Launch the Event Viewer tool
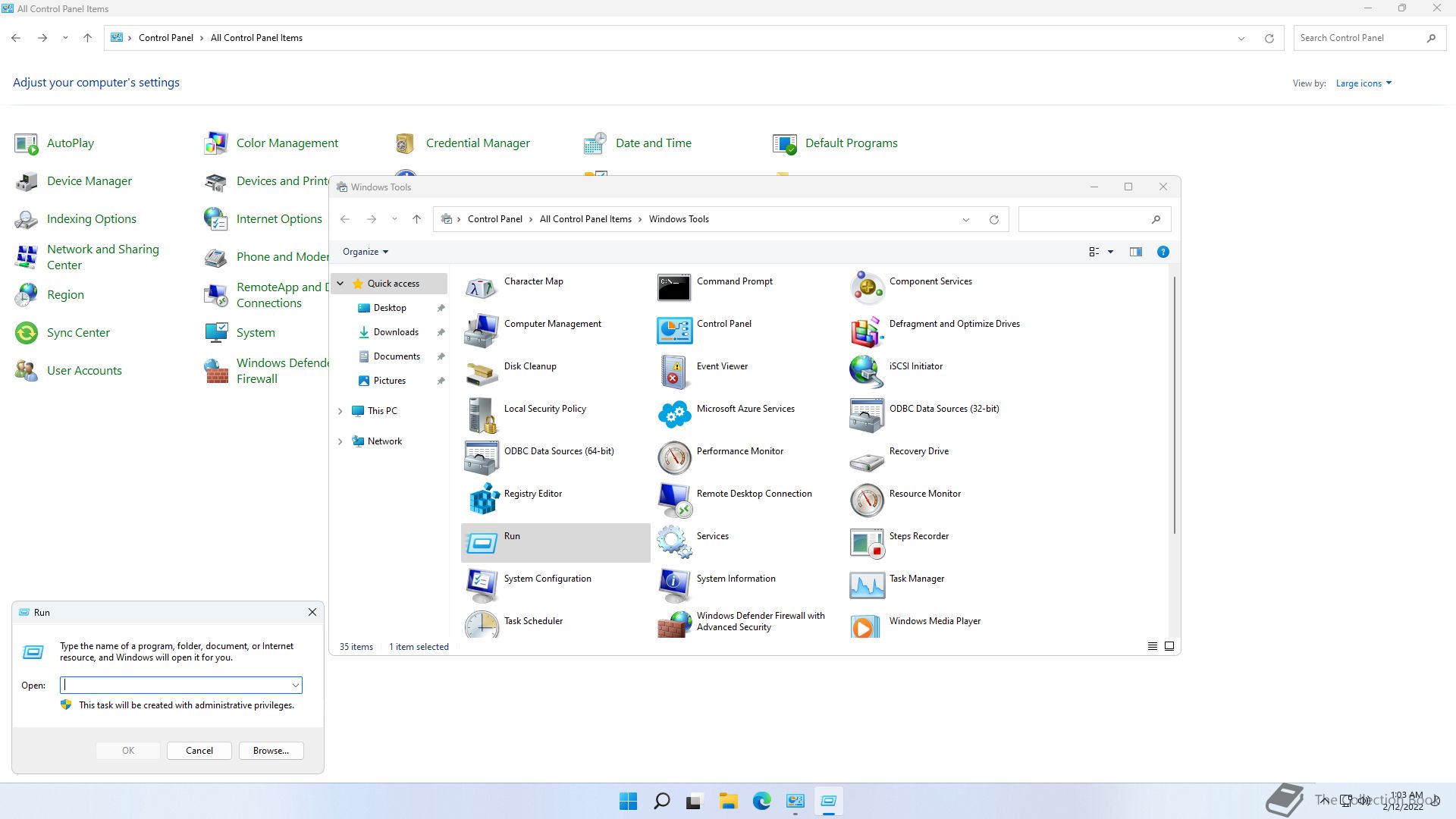 tap(674, 372)
